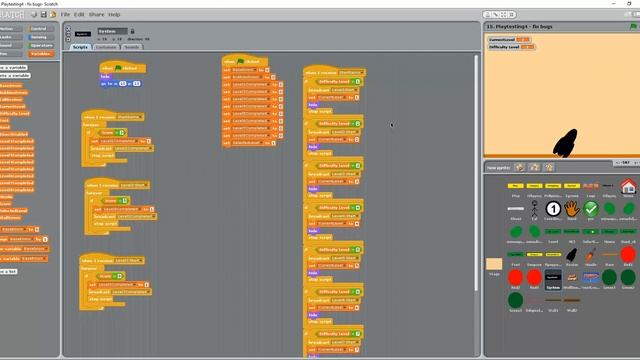This screenshot has height=360, width=640.
Task: Open the Control blocks category
Action: [x=41, y=29]
